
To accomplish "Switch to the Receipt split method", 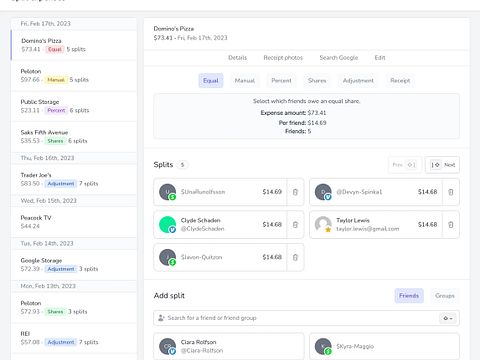I will [x=400, y=81].
